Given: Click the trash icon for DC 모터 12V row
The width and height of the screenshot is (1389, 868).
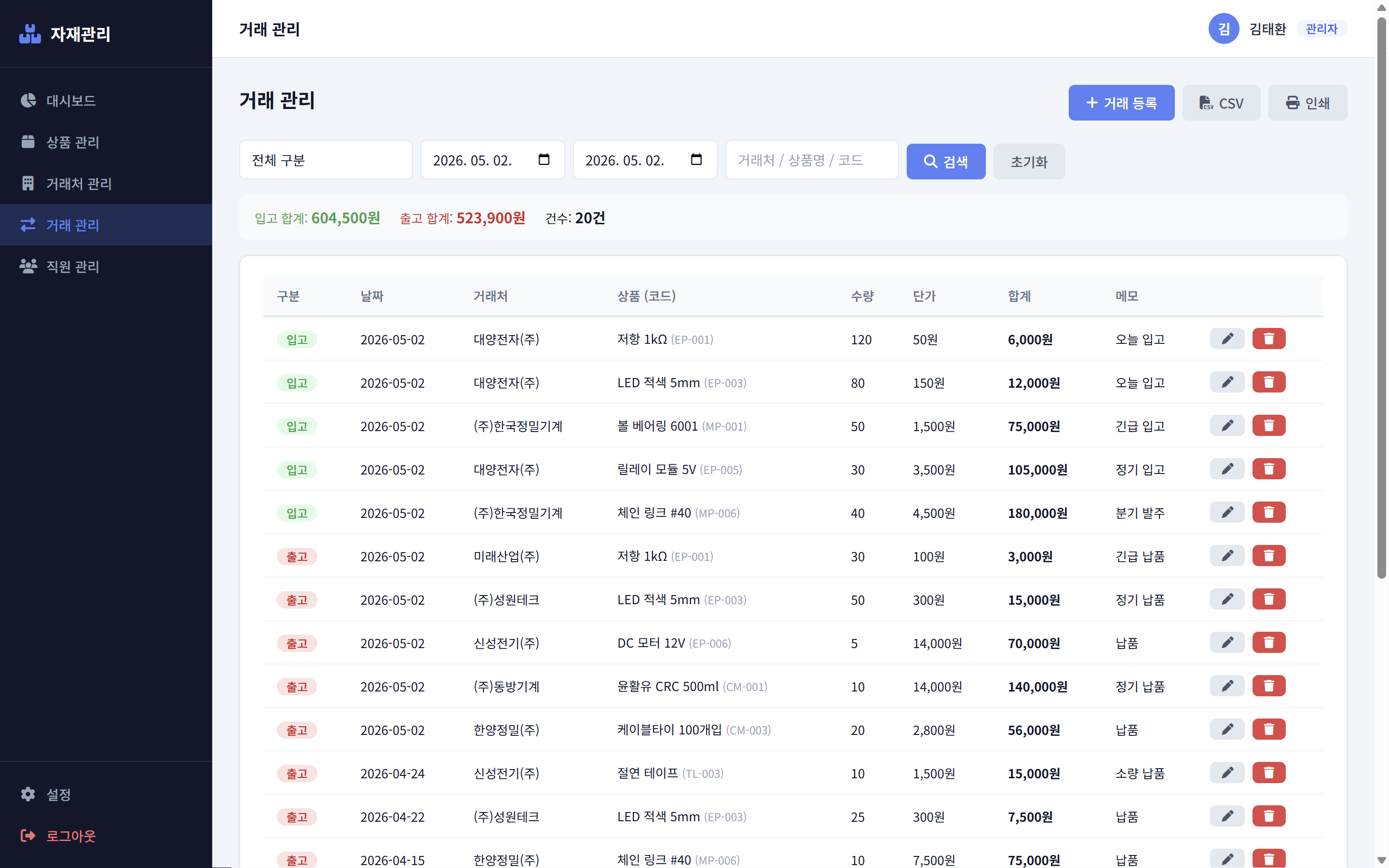Looking at the screenshot, I should tap(1268, 642).
